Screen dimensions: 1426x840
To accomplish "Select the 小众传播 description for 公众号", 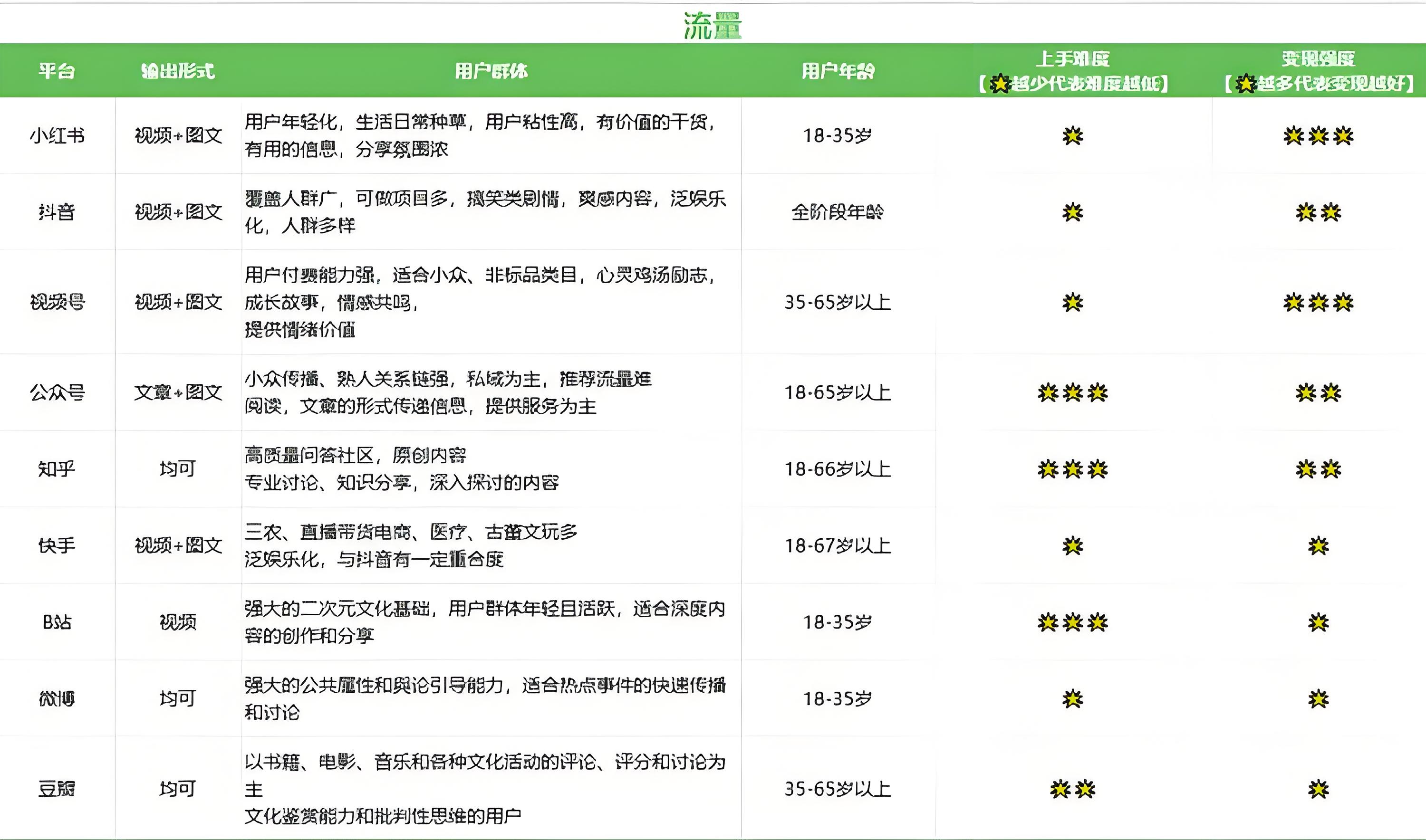I will coord(449,392).
